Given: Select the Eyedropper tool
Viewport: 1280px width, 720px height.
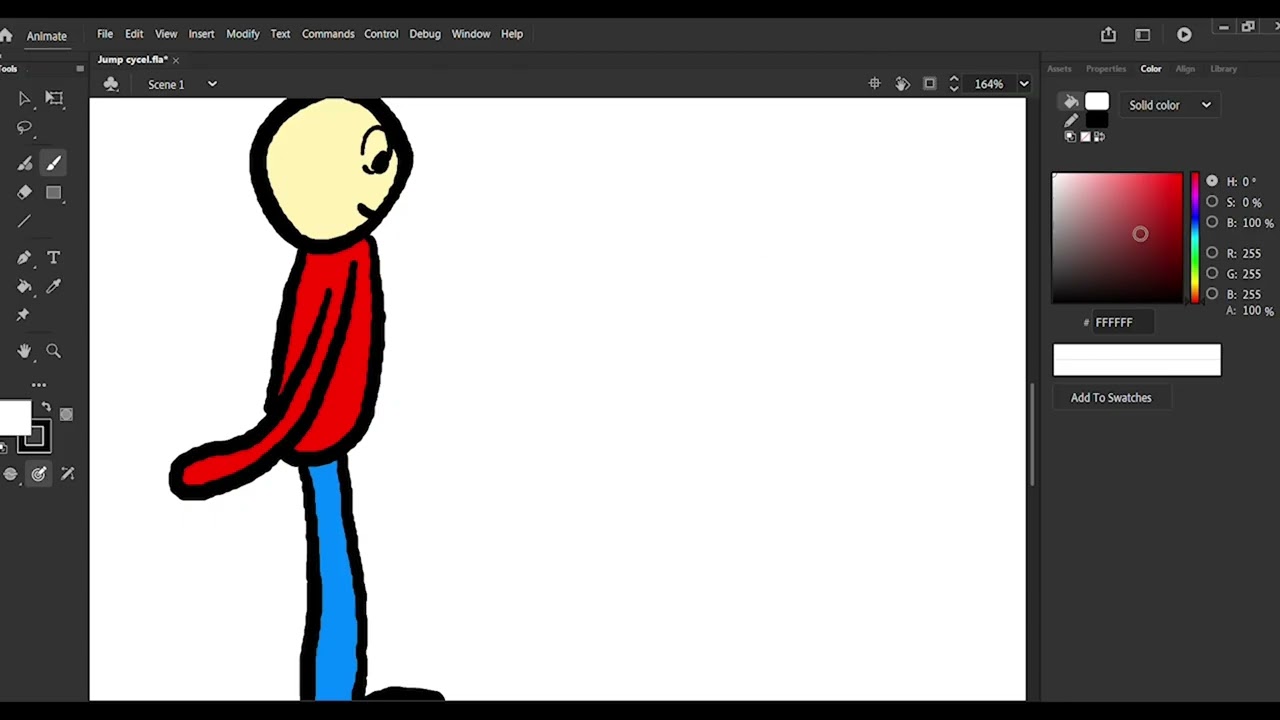Looking at the screenshot, I should click(x=54, y=286).
